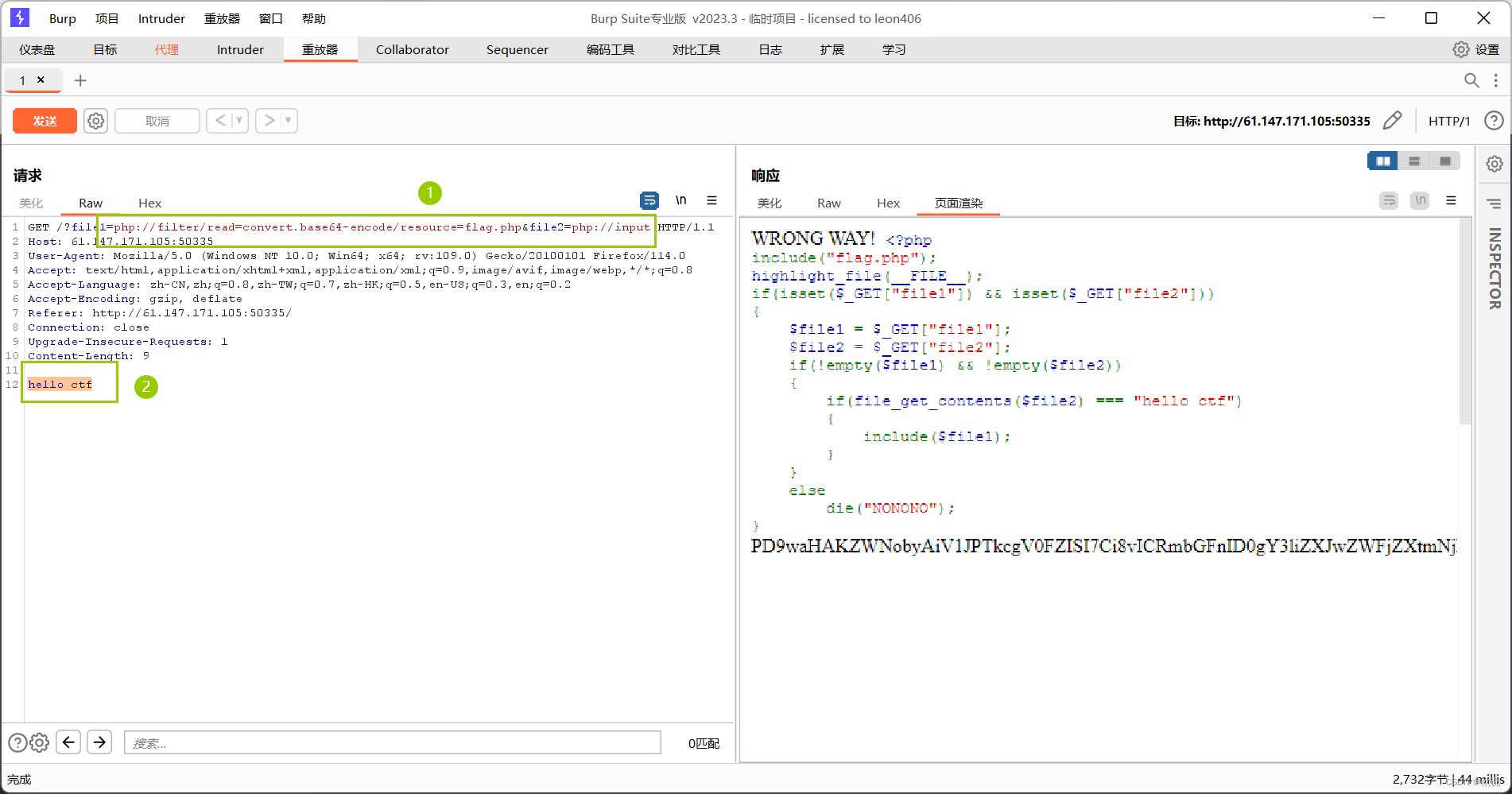Expand the history forward dropdown arrow
1512x794 pixels.
(x=289, y=121)
